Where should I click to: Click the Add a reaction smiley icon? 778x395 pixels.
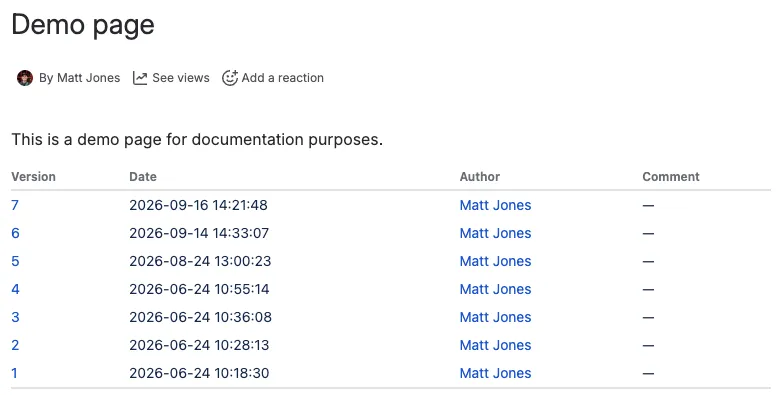pyautogui.click(x=230, y=77)
